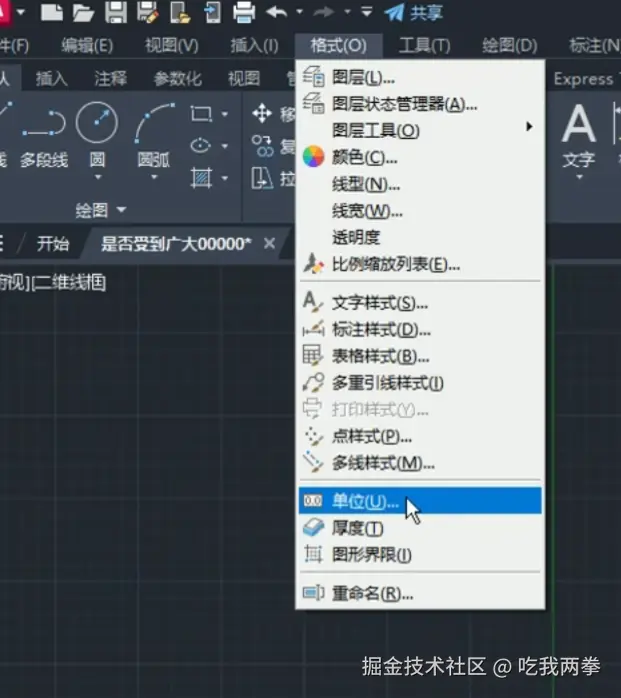Click the Undo arrow icon
The image size is (621, 698).
[277, 12]
